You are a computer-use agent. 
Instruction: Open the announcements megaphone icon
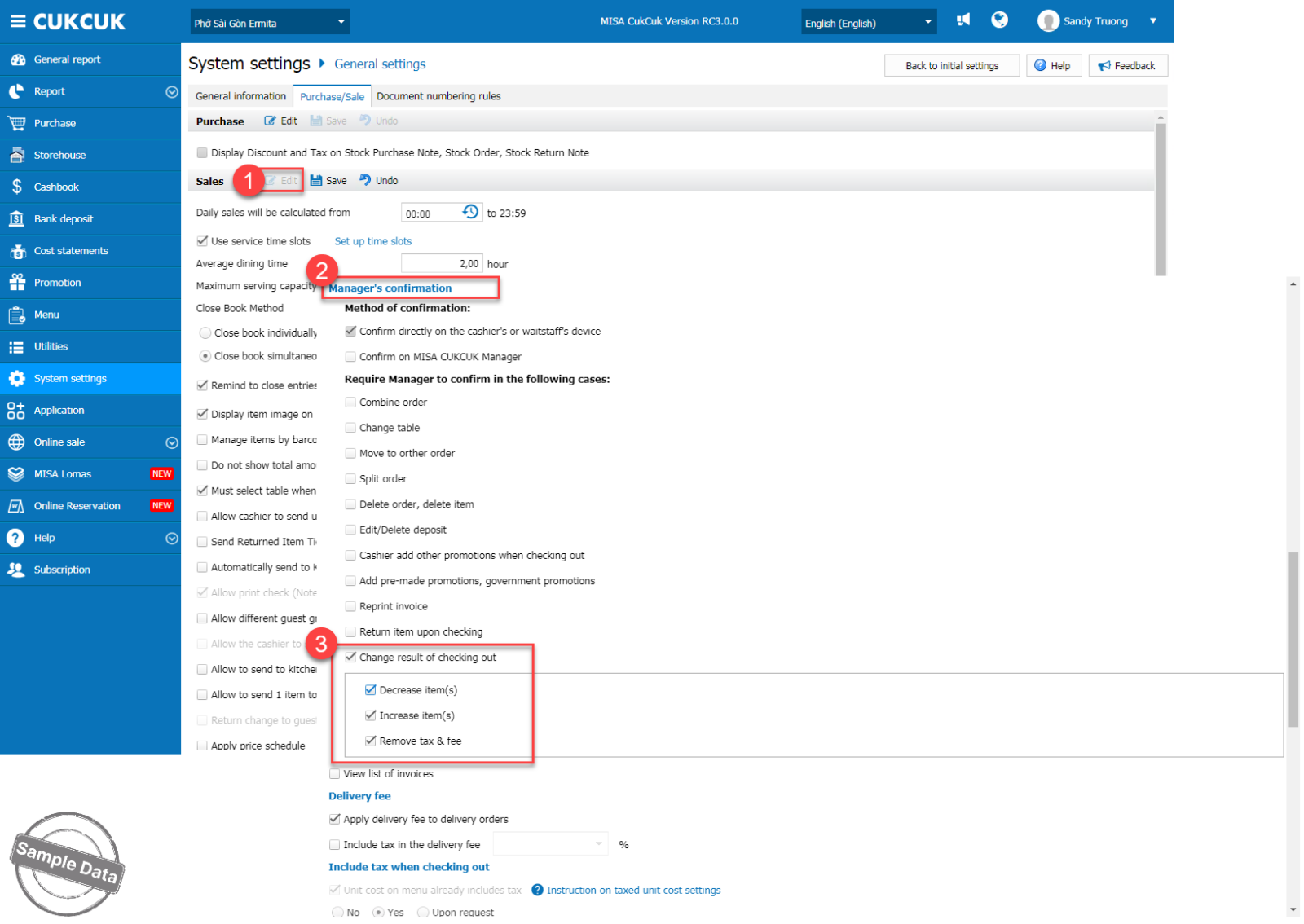pyautogui.click(x=963, y=20)
